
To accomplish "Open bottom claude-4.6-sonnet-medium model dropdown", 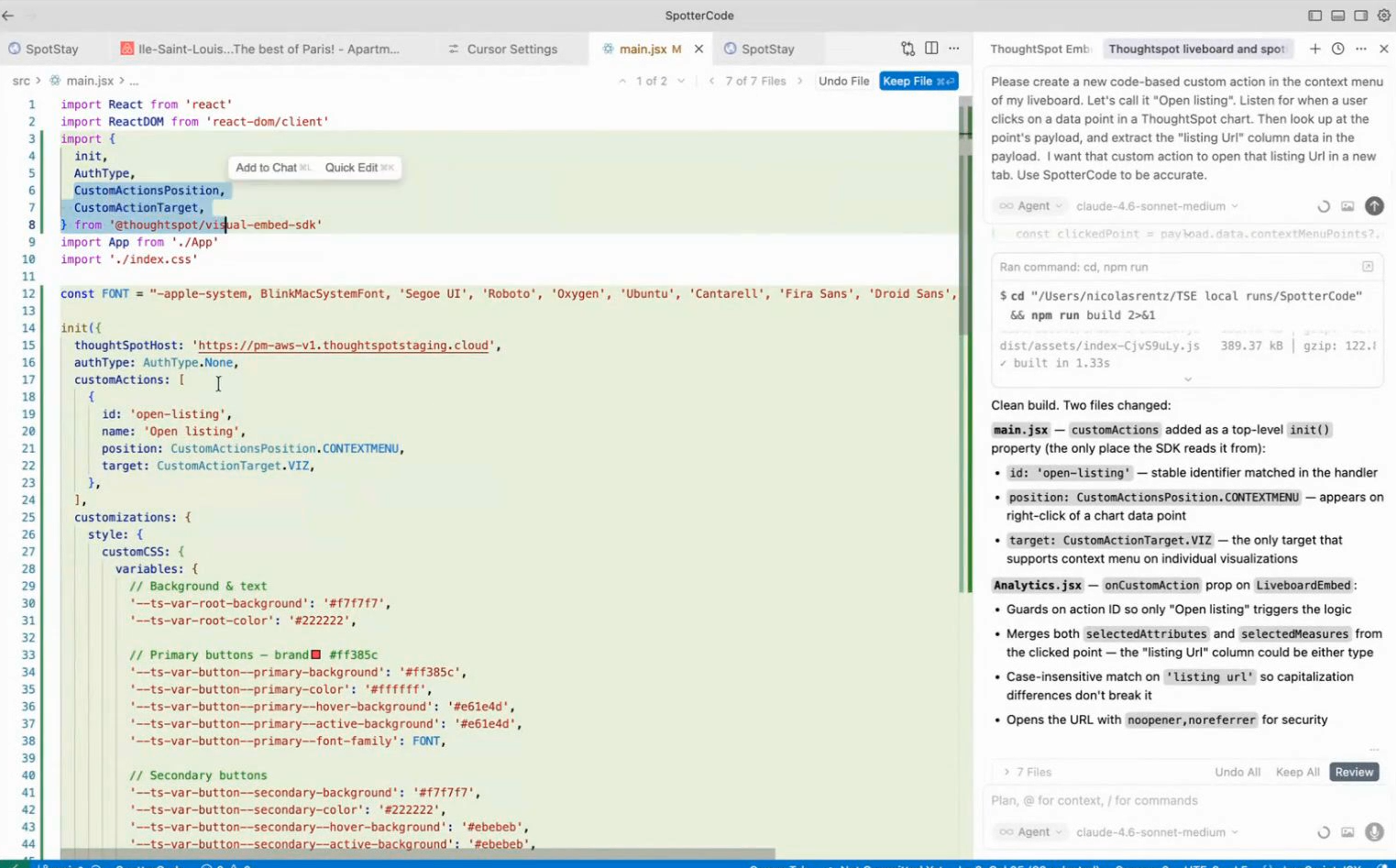I will (x=1157, y=832).
